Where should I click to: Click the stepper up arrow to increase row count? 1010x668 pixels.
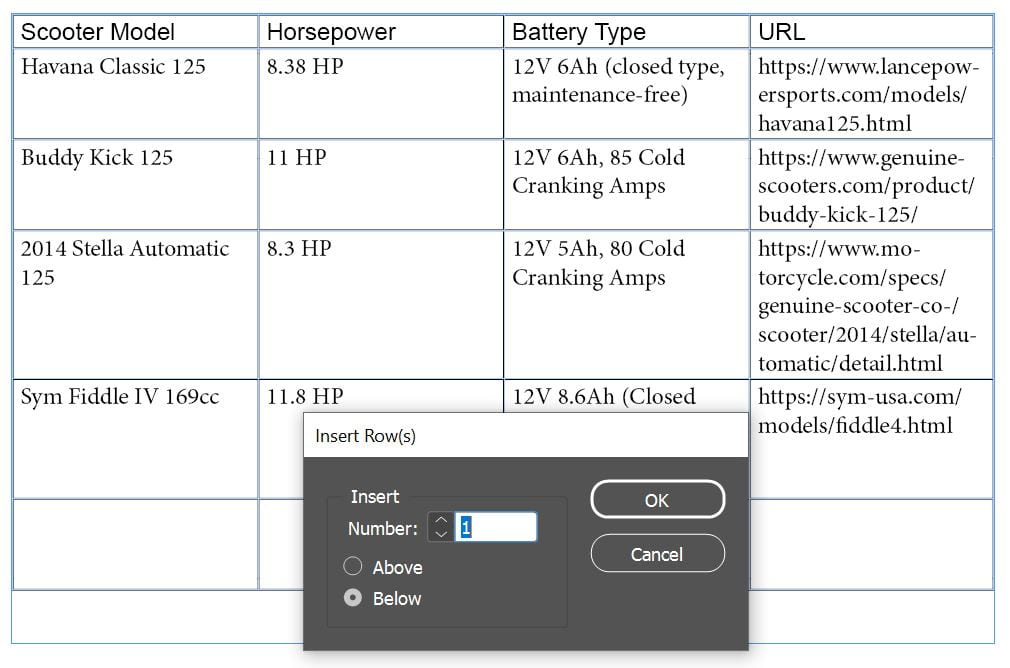[x=440, y=520]
